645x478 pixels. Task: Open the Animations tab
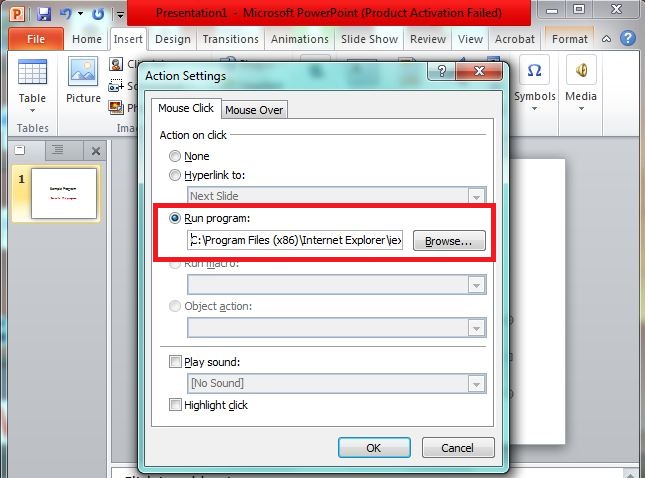[299, 39]
